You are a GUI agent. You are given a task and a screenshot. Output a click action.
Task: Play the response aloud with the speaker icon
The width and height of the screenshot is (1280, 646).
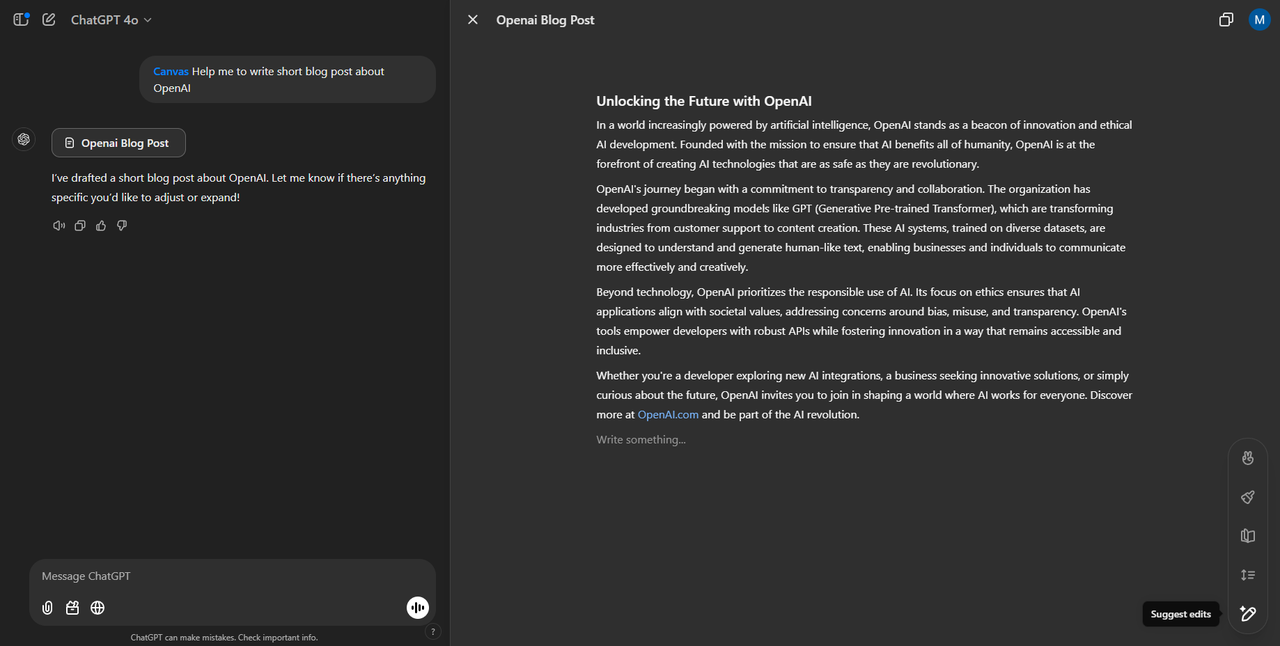coord(59,226)
